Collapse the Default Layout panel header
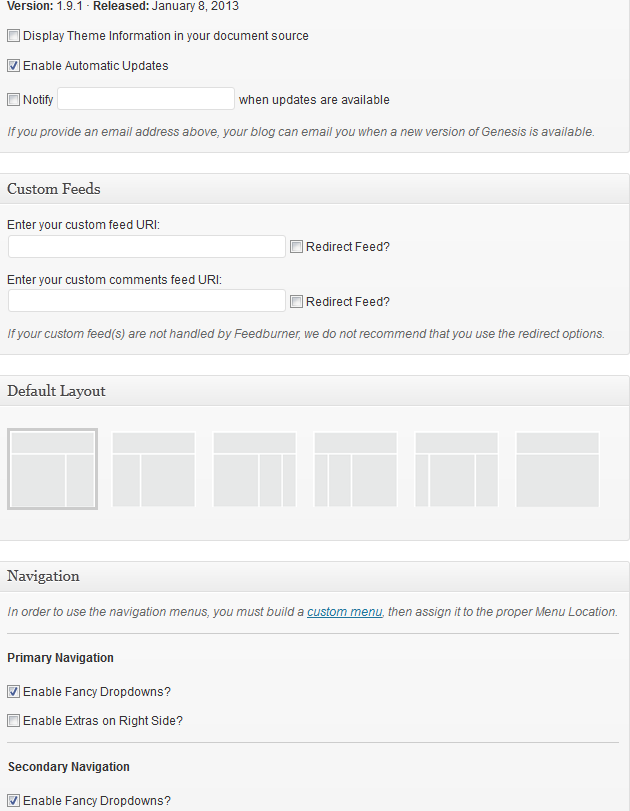 314,391
